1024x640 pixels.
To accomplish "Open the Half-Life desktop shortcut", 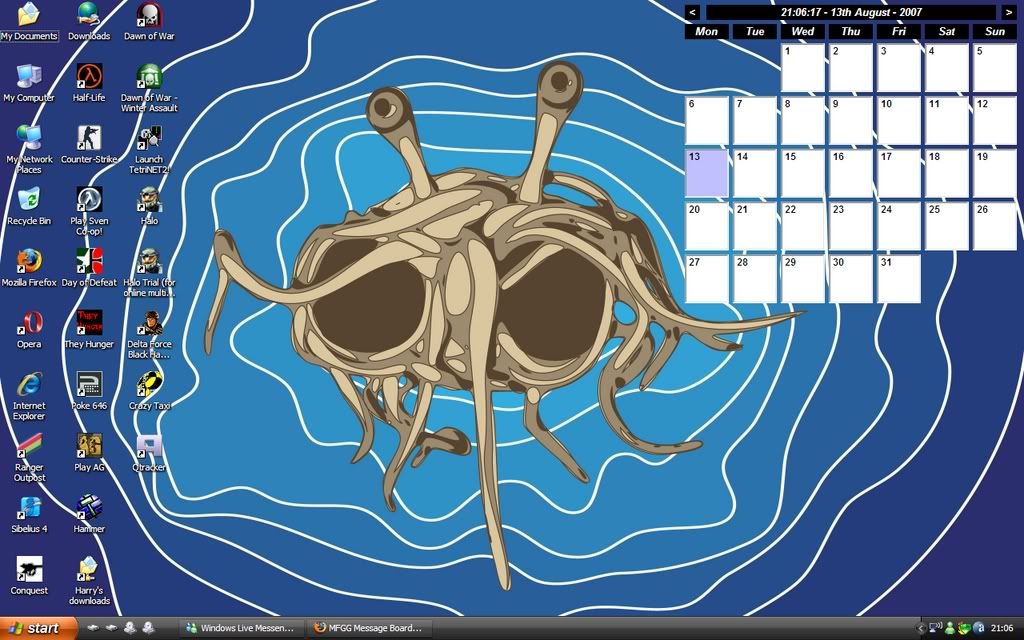I will coord(89,77).
